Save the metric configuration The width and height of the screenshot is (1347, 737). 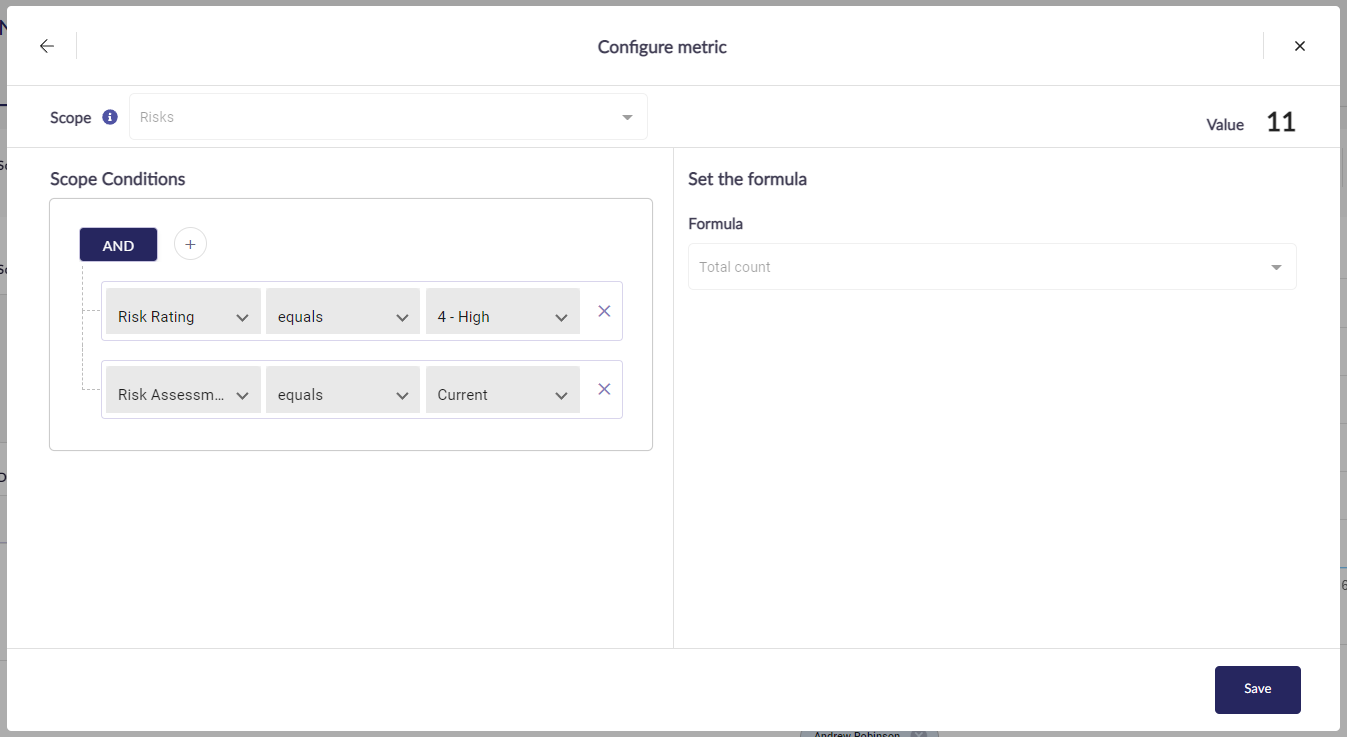[x=1257, y=689]
